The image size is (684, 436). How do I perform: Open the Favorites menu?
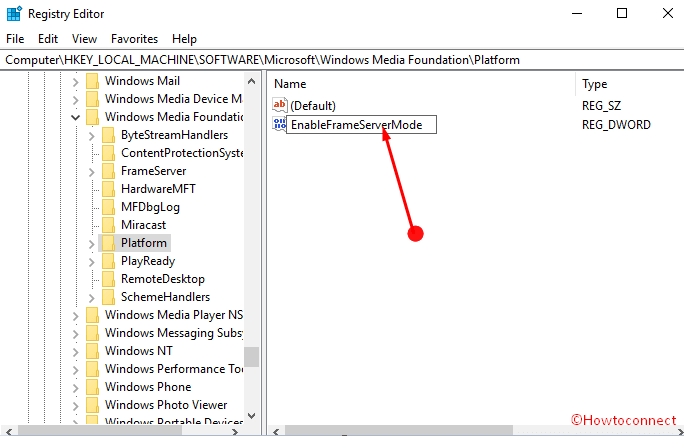(134, 39)
